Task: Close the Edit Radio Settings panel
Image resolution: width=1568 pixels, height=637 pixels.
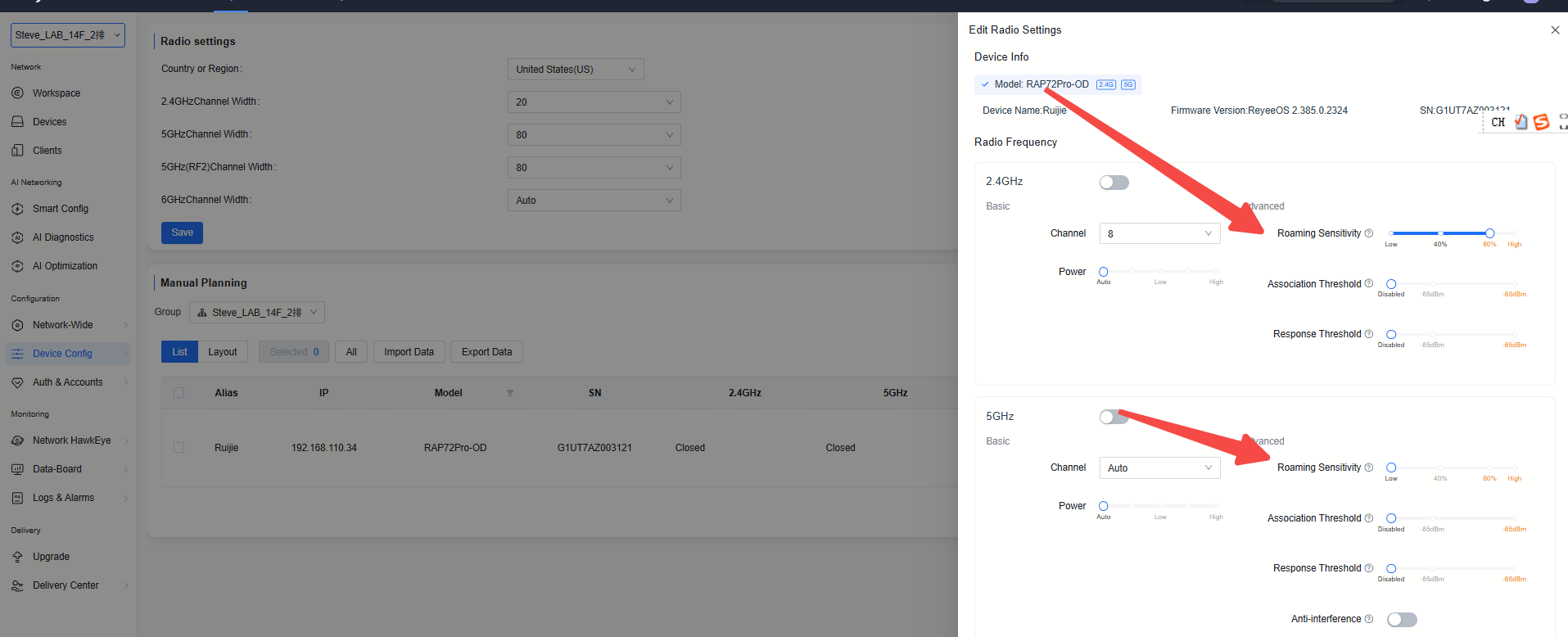Action: [1555, 30]
